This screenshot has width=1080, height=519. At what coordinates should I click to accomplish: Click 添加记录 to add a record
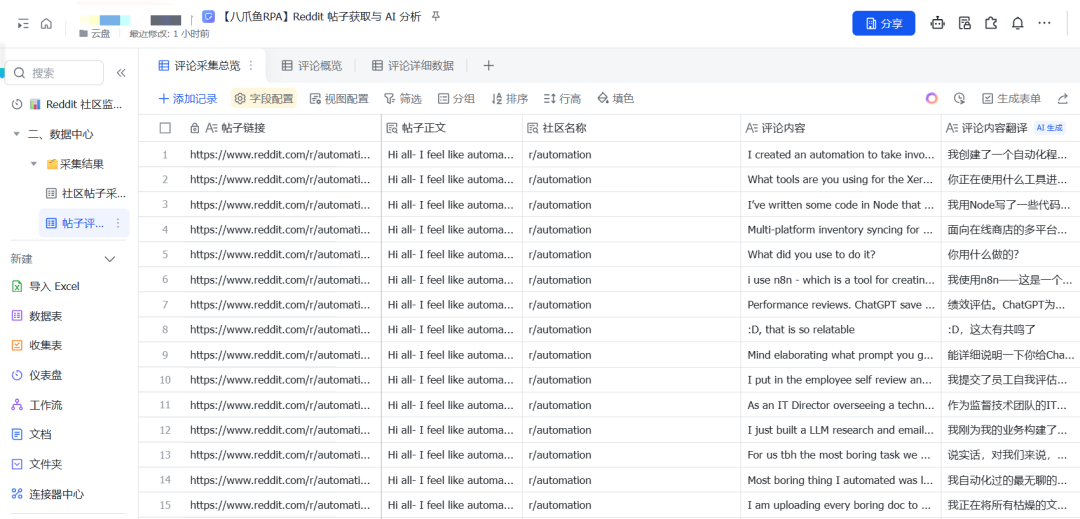pyautogui.click(x=187, y=99)
